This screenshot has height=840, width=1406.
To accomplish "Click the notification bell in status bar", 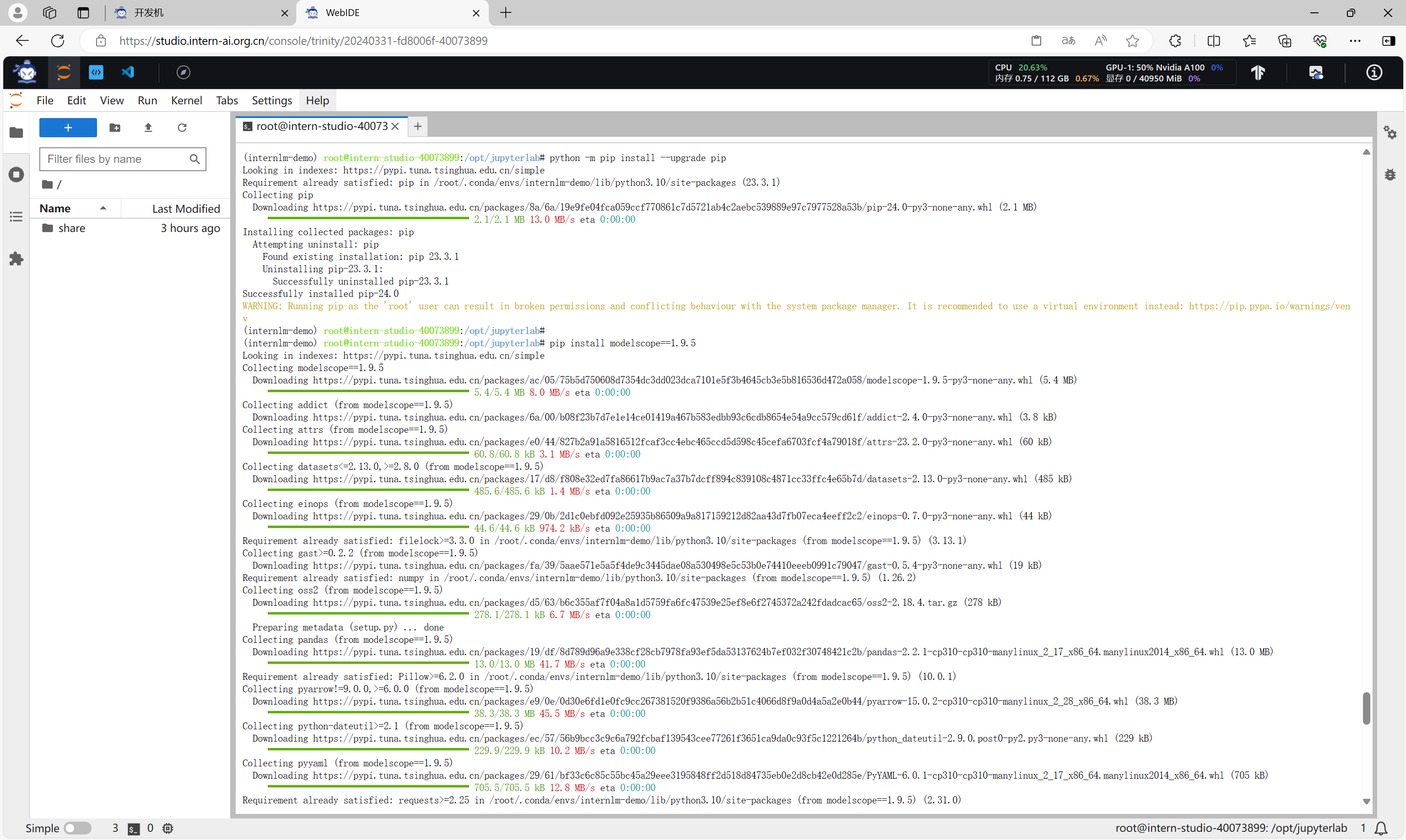I will click(x=1381, y=828).
